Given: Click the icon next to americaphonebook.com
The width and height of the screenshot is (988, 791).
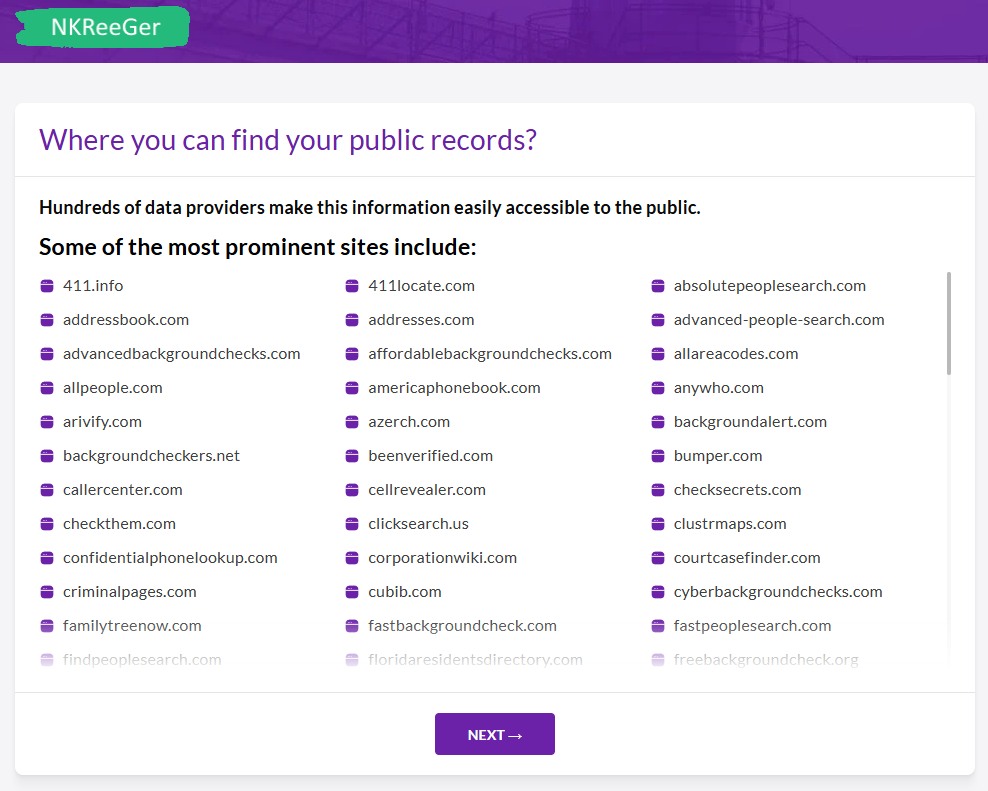Looking at the screenshot, I should point(352,388).
